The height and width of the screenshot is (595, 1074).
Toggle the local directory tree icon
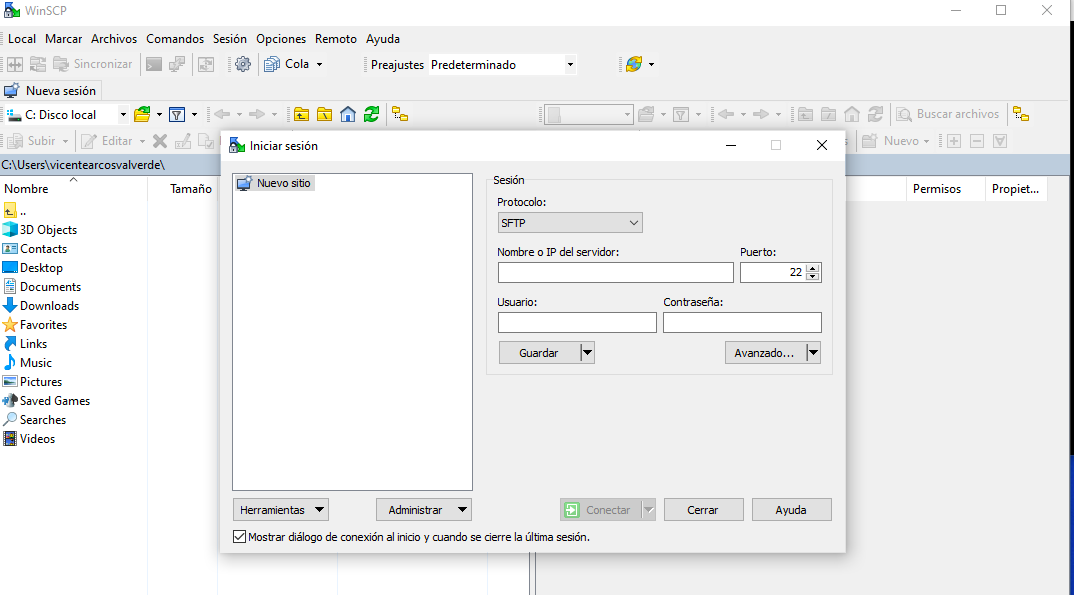click(400, 114)
